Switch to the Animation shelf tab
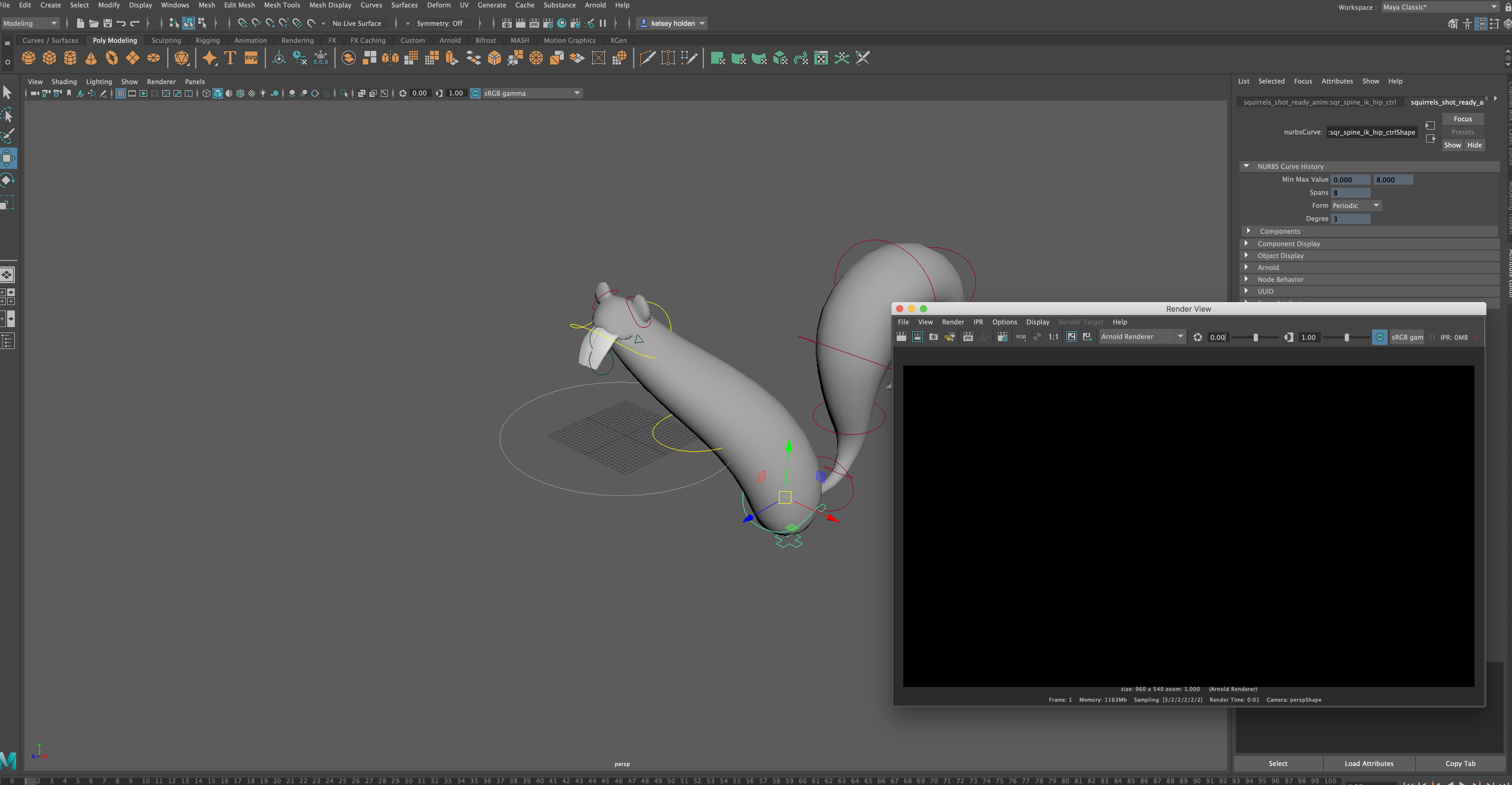Screen dimensions: 1512x785 coord(250,40)
